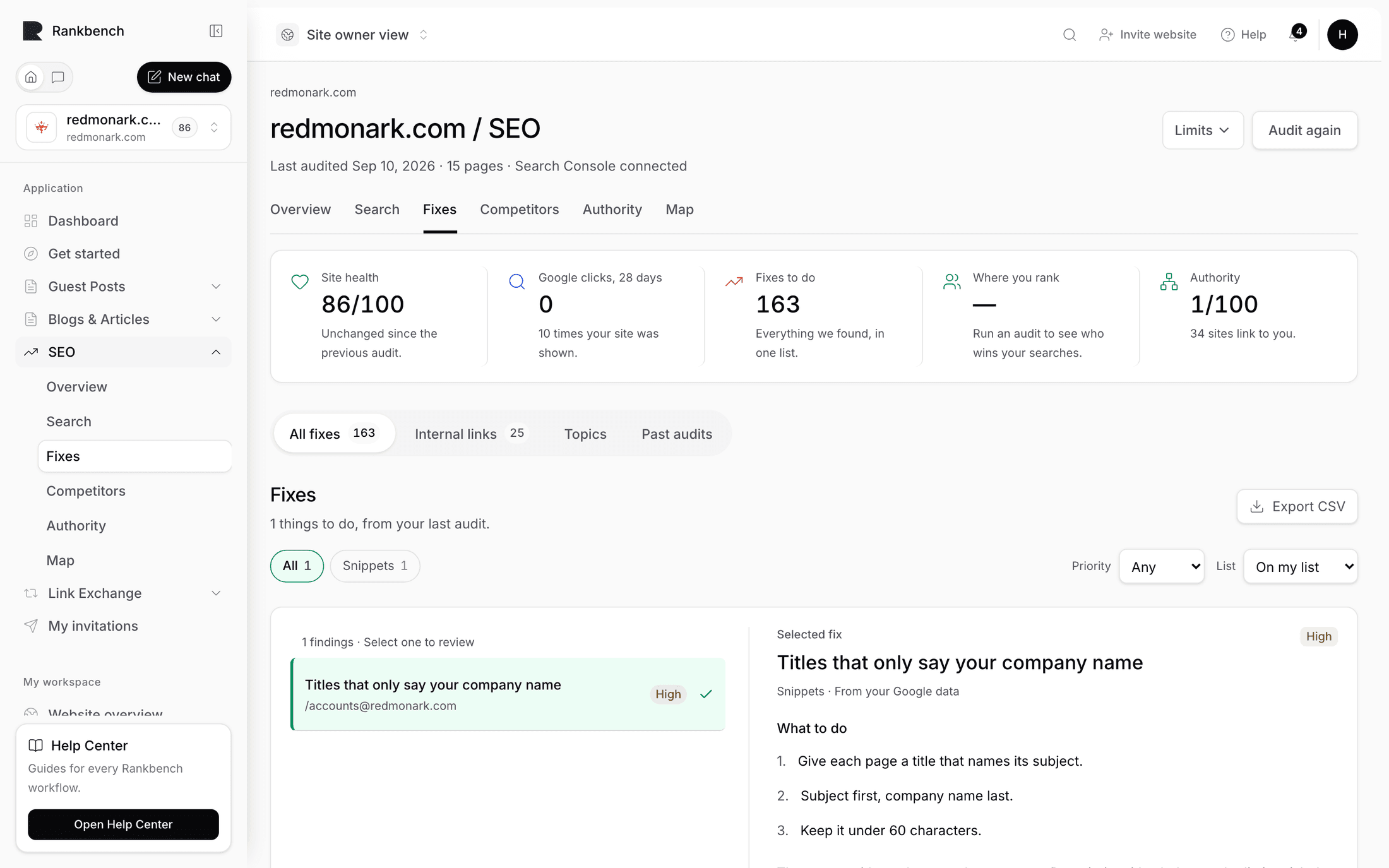Select the Titles that only say company name finding
Image resolution: width=1389 pixels, height=868 pixels.
tap(508, 694)
